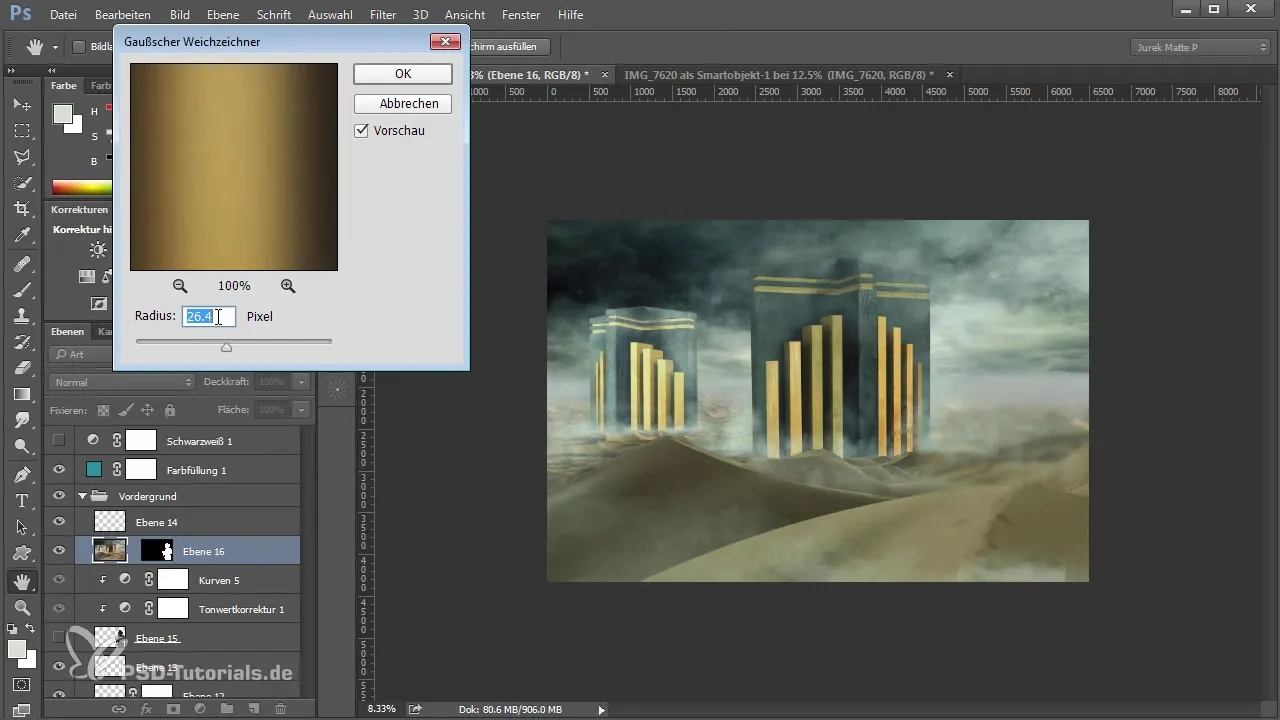Click zoom in icon in blur preview
The image size is (1280, 720).
288,286
